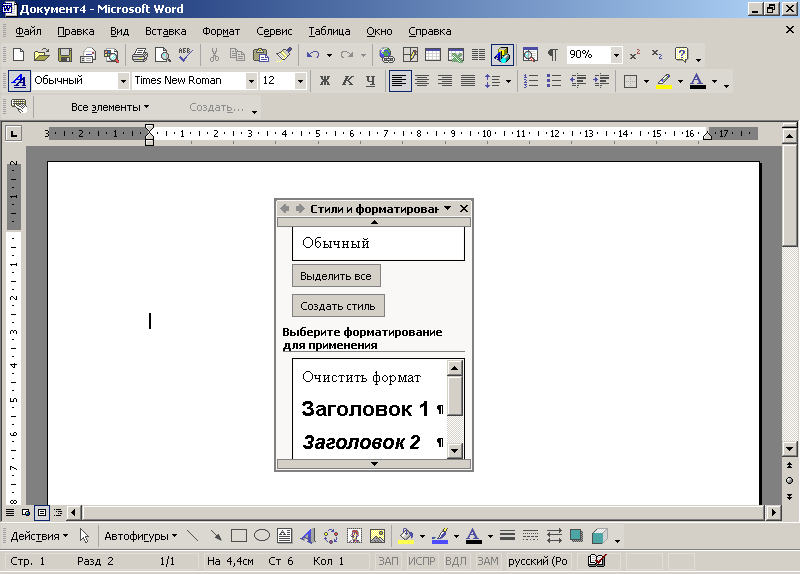Toggle Styles and Formatting pane button
This screenshot has width=800, height=574.
click(19, 81)
